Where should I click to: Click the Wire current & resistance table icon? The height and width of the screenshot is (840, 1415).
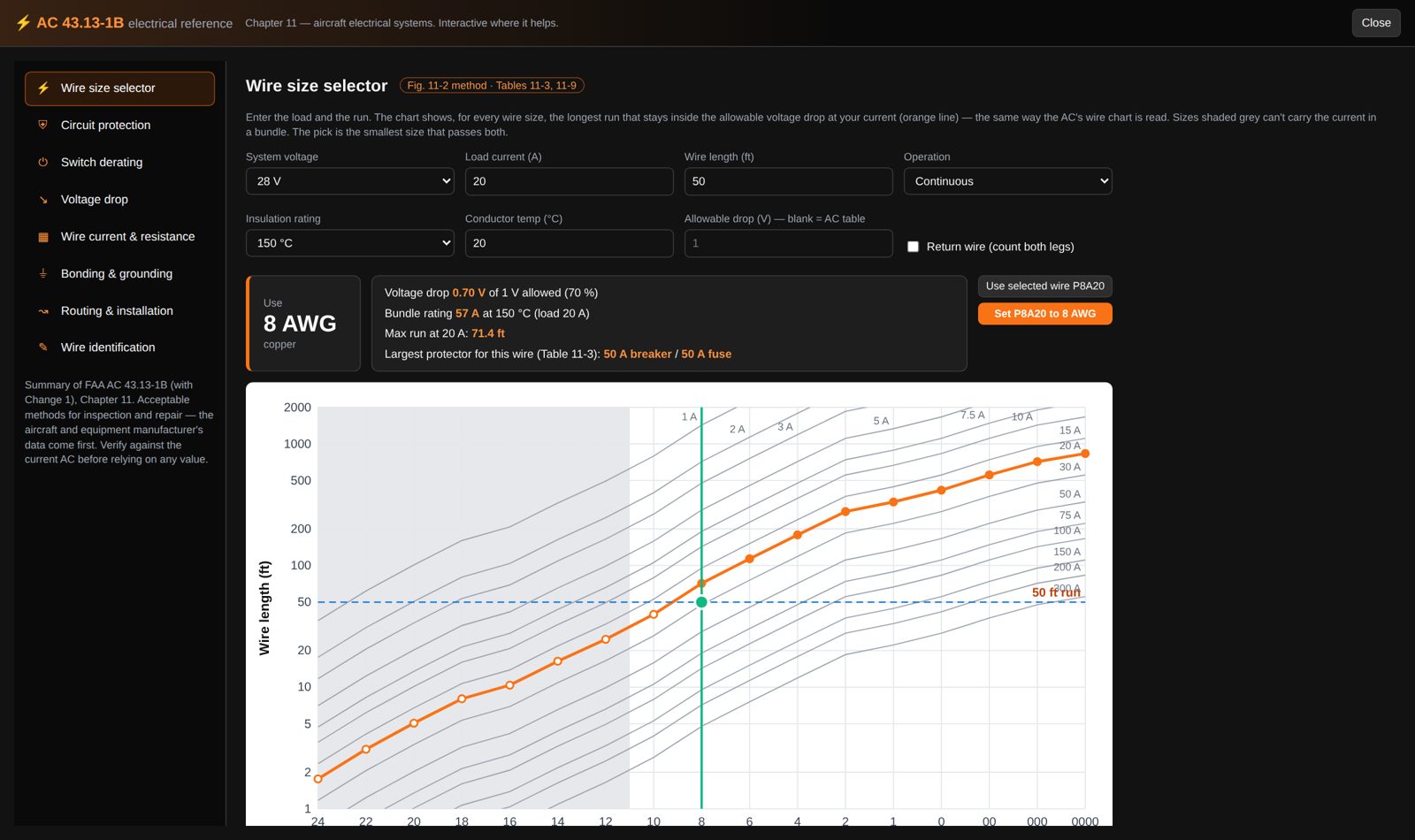point(42,237)
